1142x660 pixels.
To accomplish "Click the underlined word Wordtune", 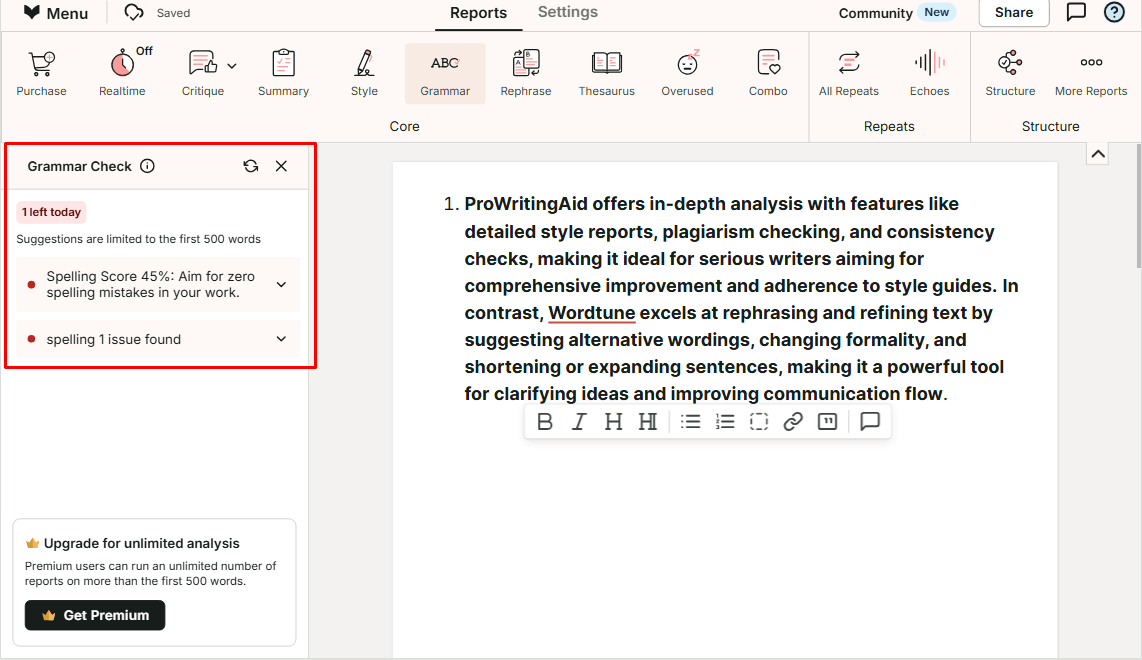I will pos(591,313).
